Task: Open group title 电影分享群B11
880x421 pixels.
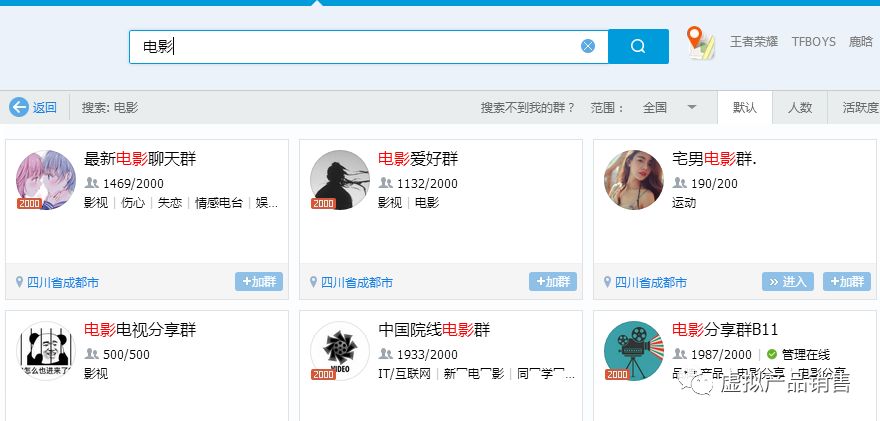Action: [x=725, y=330]
